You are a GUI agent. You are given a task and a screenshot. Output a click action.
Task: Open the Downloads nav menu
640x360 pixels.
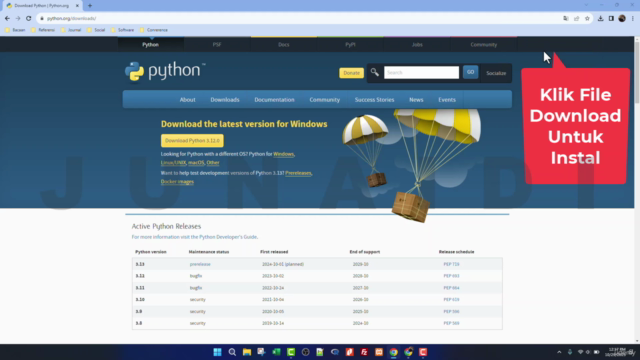pos(225,100)
